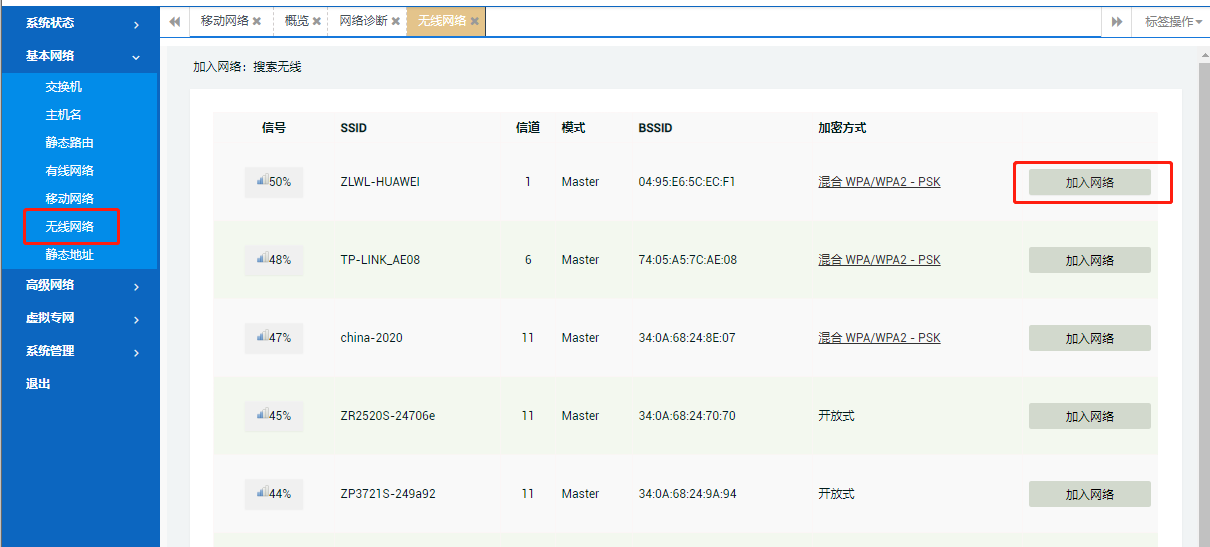Click encryption link for TP-LINK_AE08
1210x547 pixels.
[x=879, y=260]
